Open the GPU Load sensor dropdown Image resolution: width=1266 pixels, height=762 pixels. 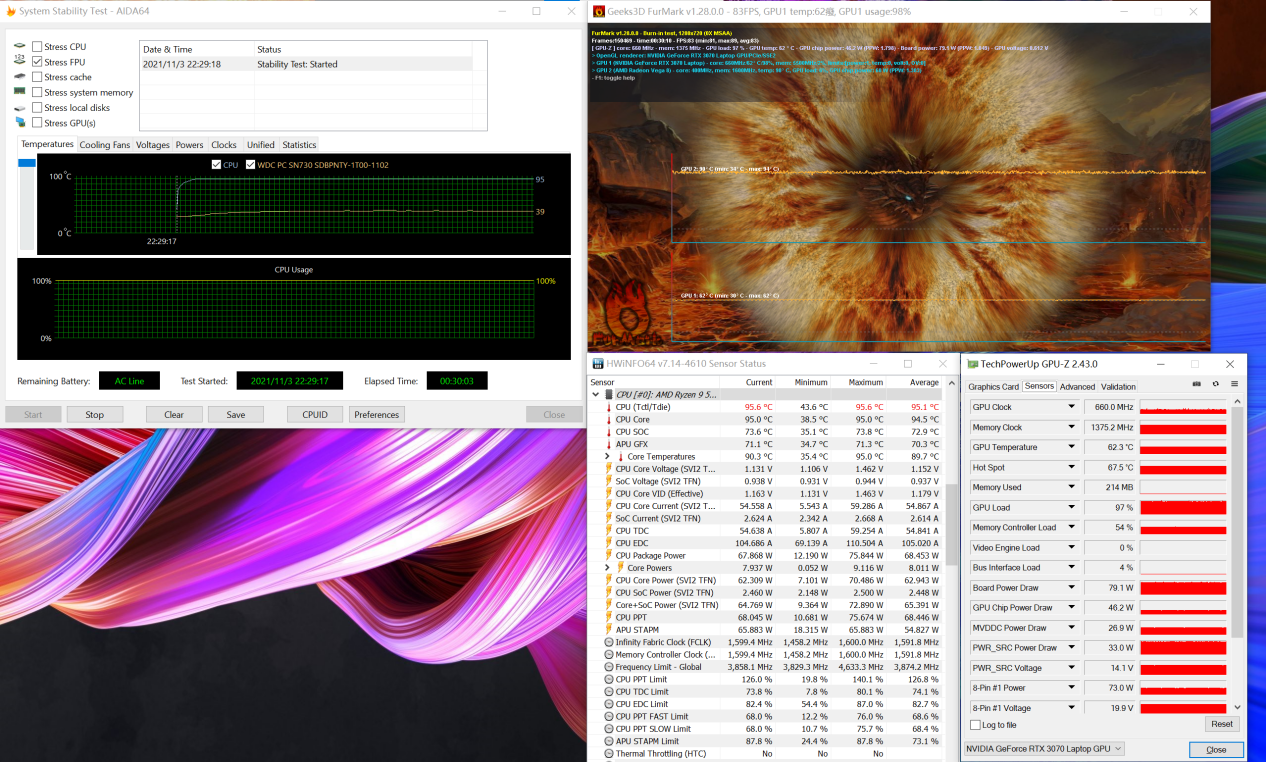click(x=1071, y=507)
